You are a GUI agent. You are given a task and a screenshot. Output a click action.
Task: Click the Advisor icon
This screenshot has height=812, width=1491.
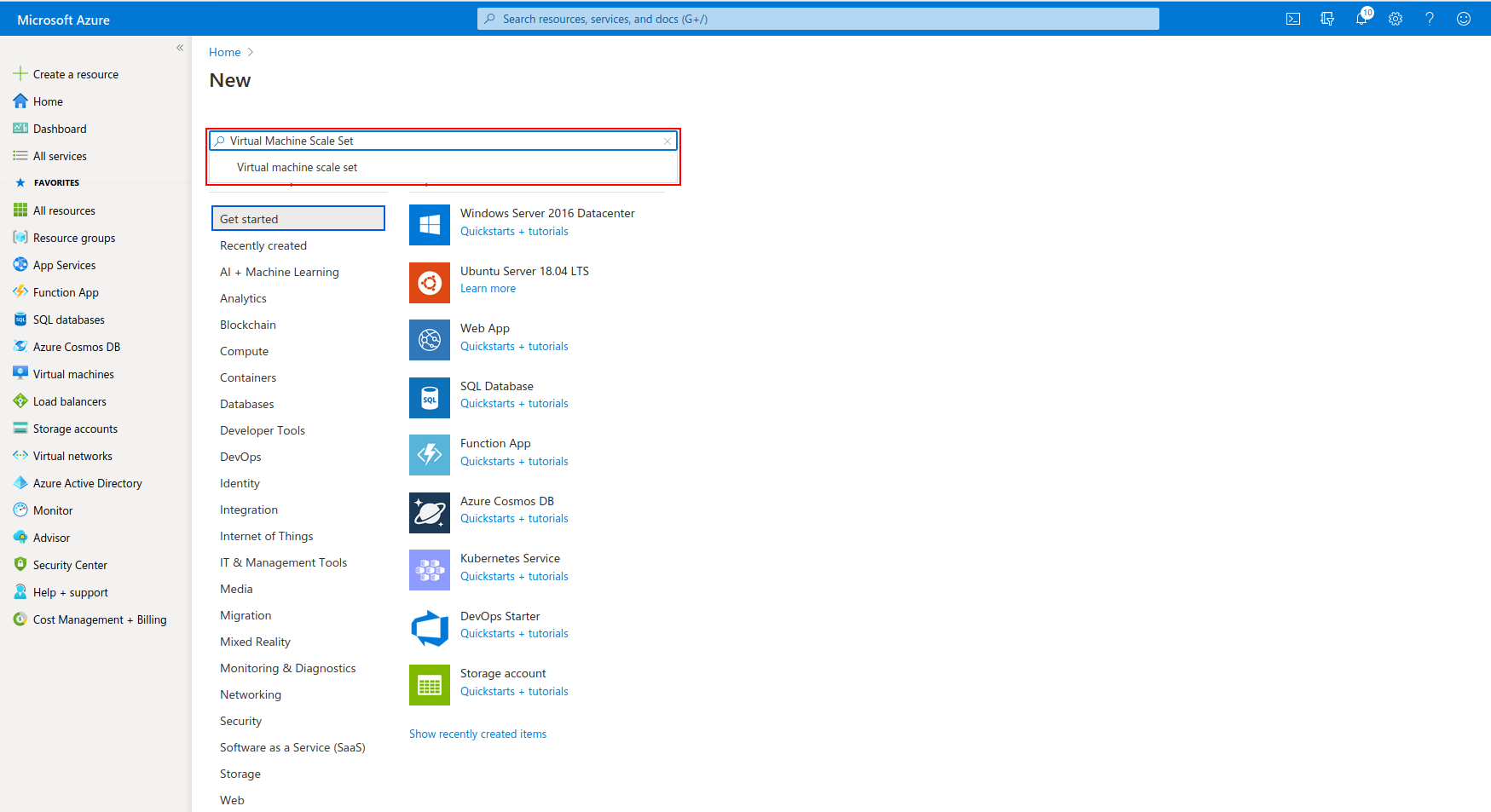(x=20, y=538)
